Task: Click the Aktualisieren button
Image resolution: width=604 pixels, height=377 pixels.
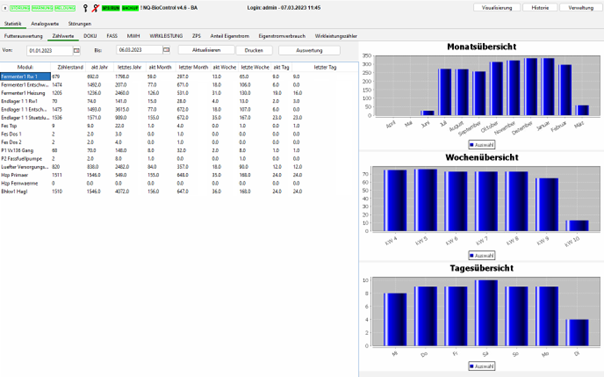Action: click(x=206, y=50)
